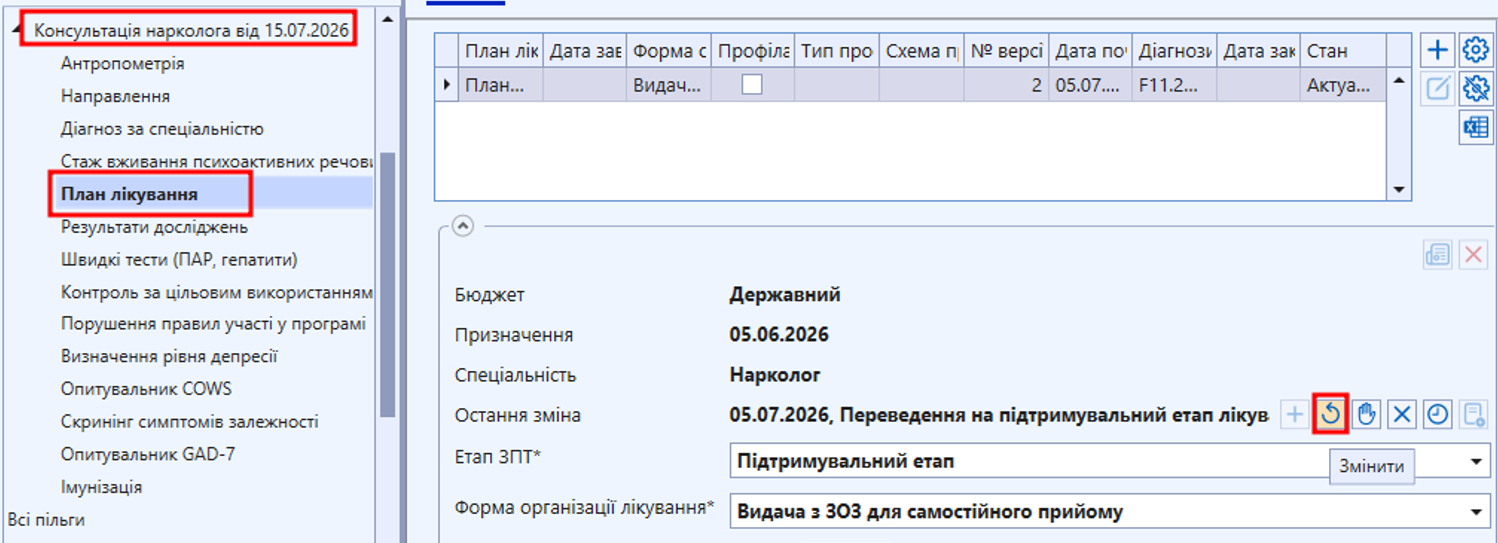Click the document icon after the clock
Screen dimensions: 1498x543
click(1473, 414)
